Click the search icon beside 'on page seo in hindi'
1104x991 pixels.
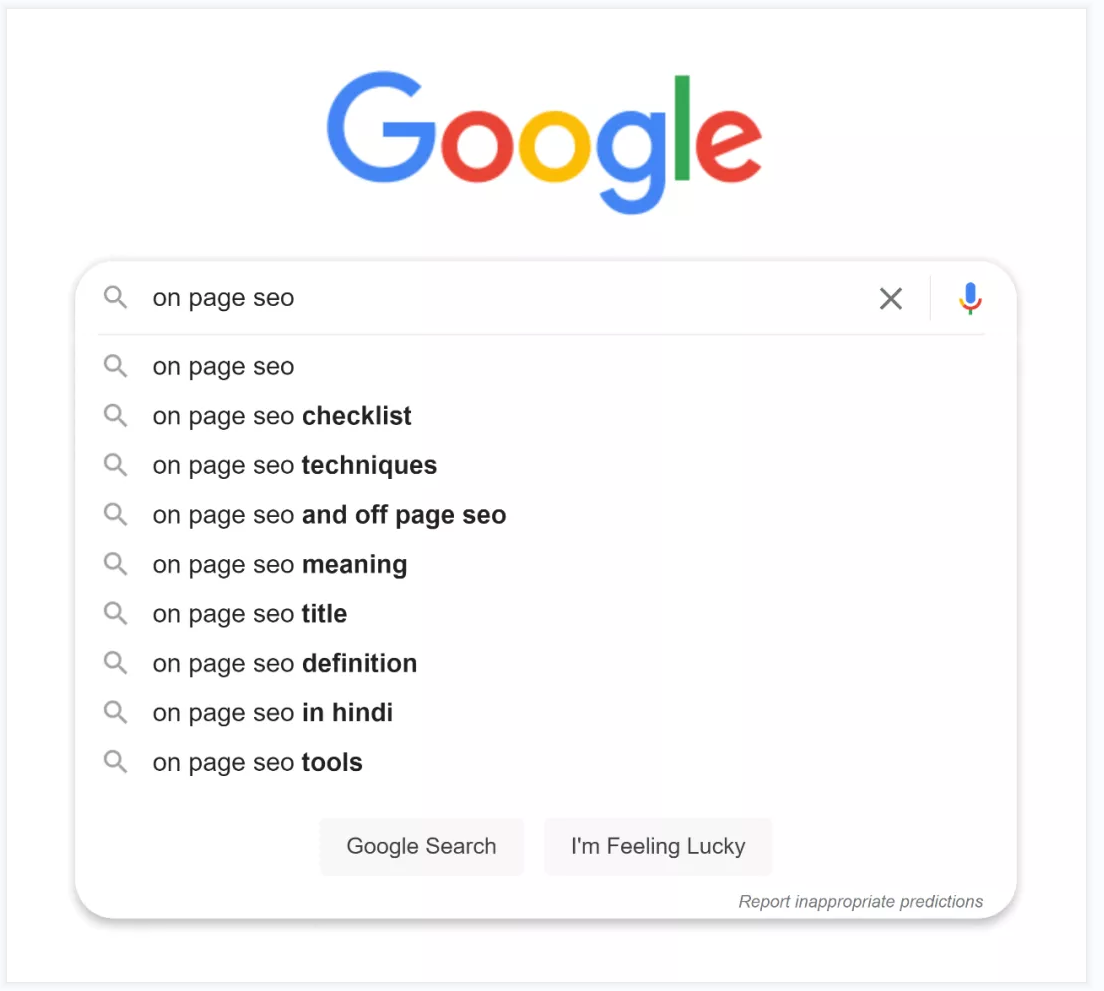tap(115, 712)
